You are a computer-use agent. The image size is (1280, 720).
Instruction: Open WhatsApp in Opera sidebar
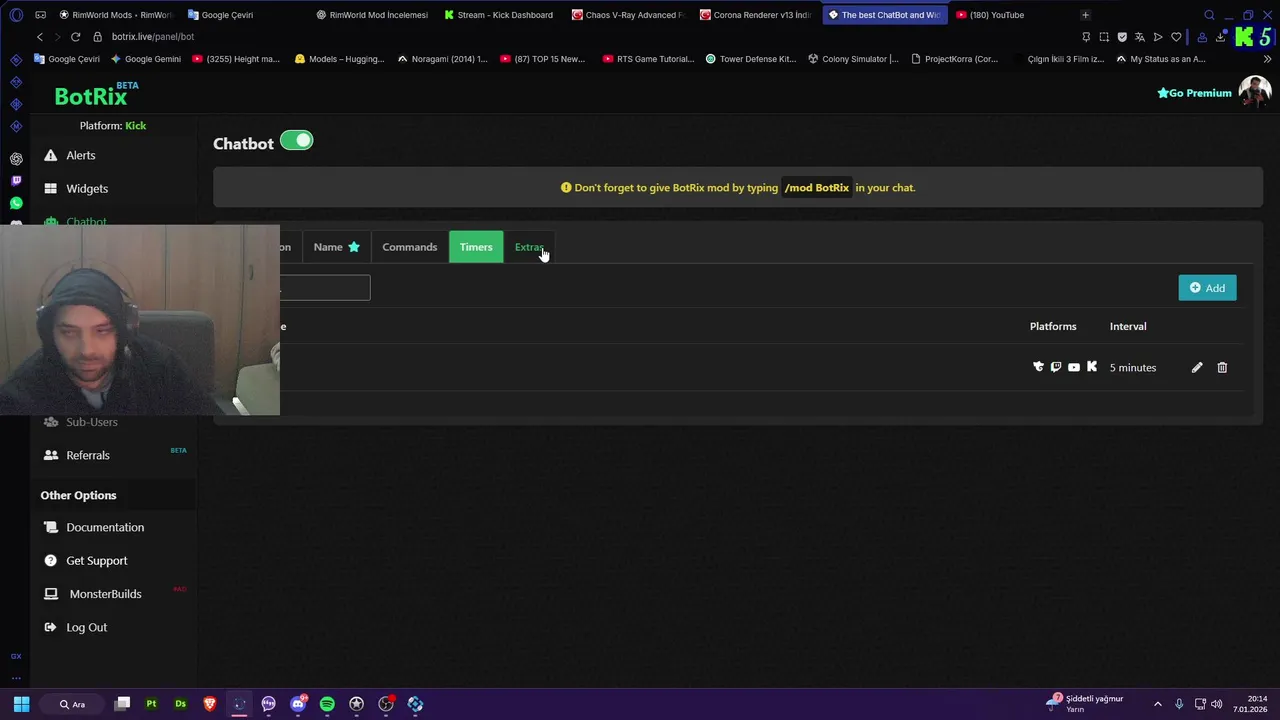(16, 203)
